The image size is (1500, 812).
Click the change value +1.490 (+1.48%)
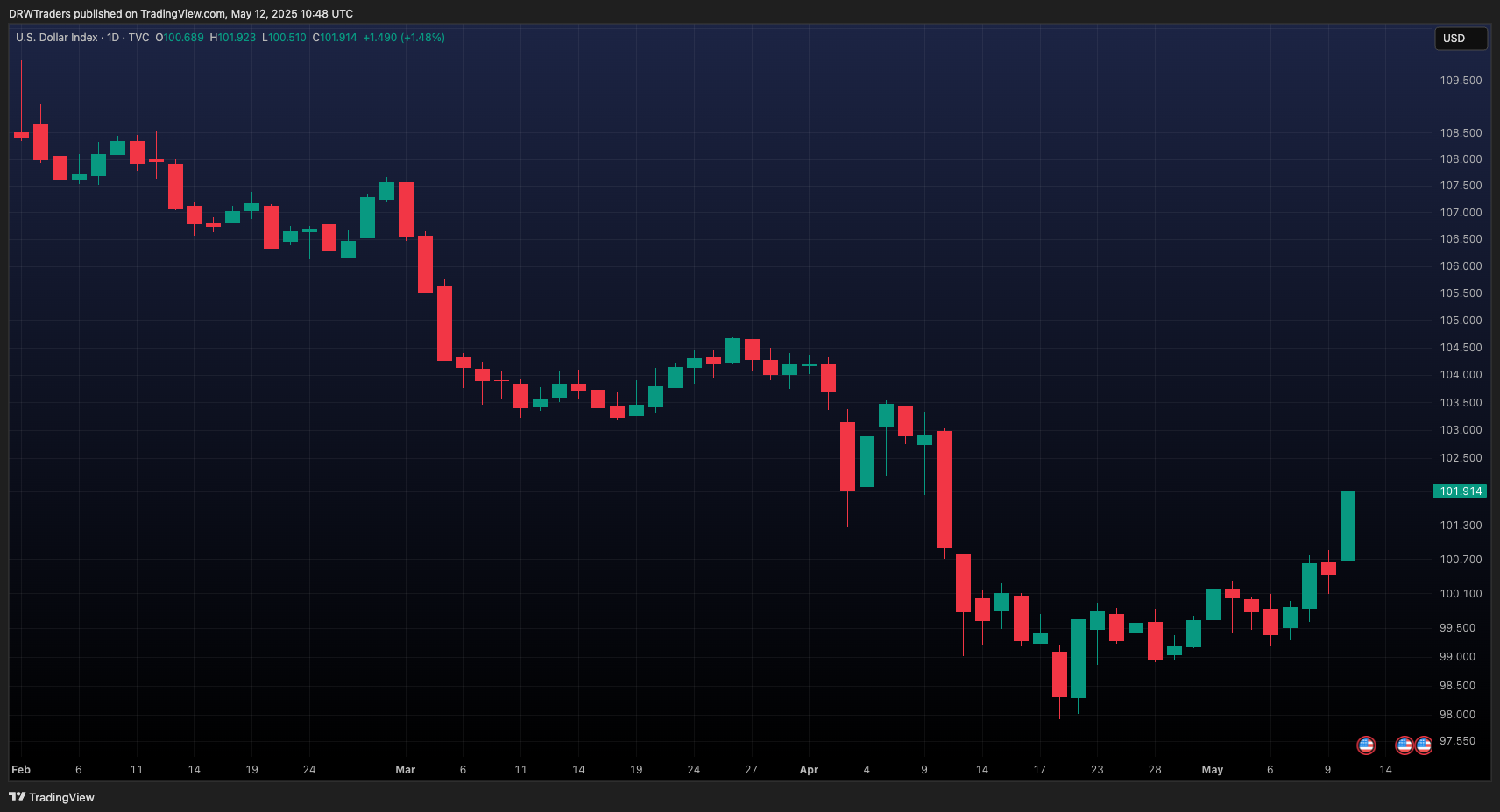click(404, 38)
